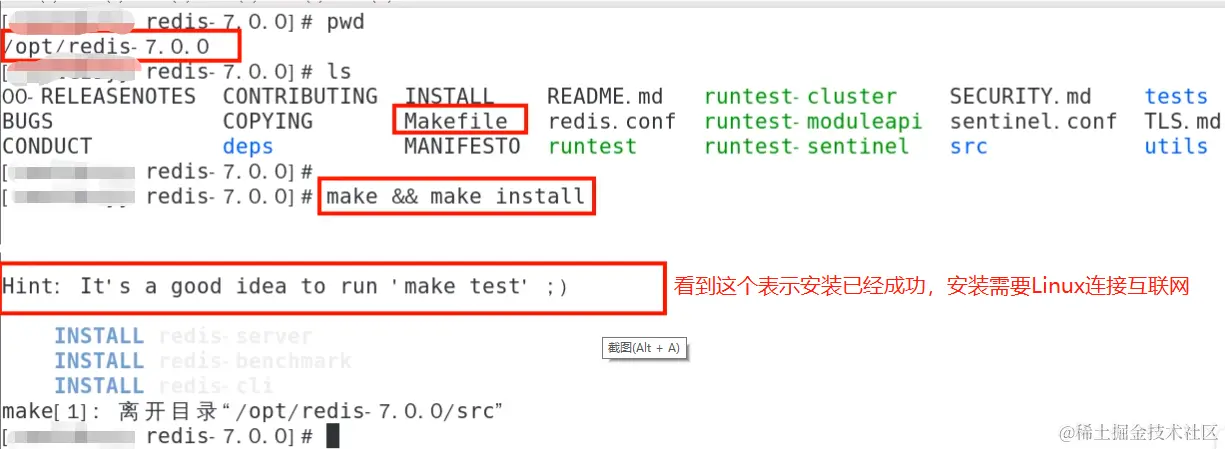Viewport: 1225px width, 449px height.
Task: Select the src directory name
Action: pos(969,146)
